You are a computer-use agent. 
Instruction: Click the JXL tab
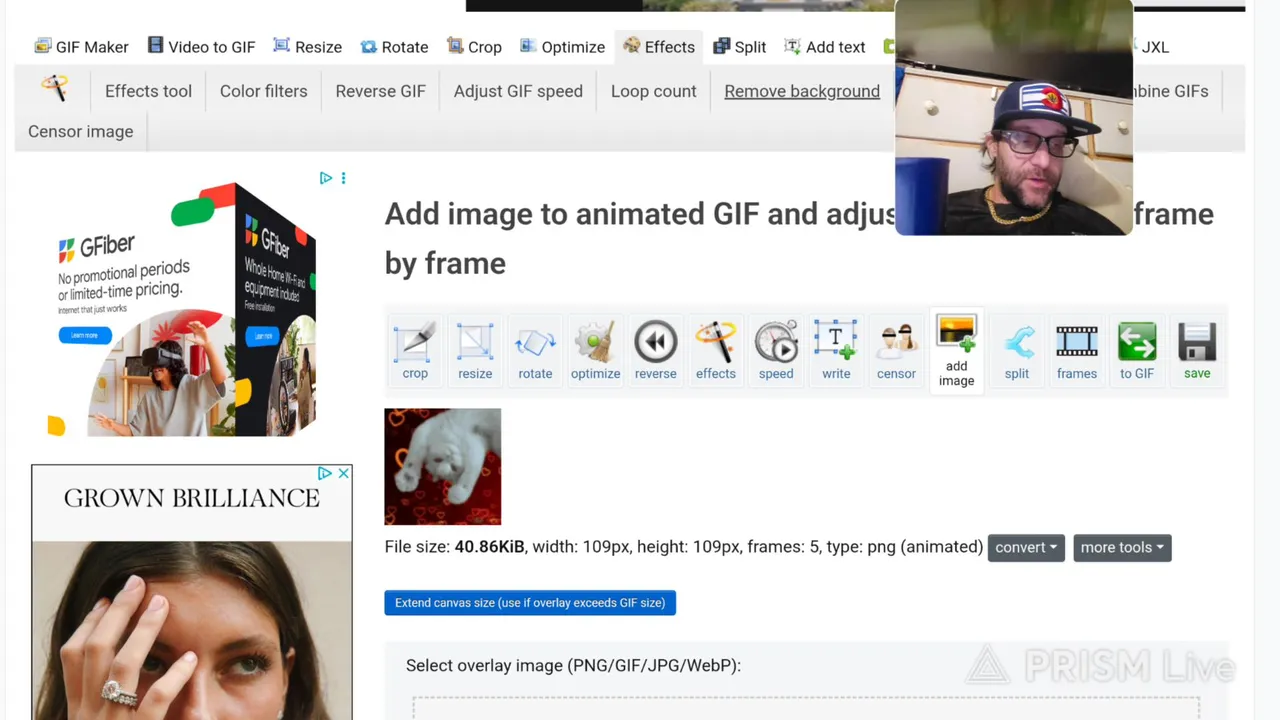point(1155,47)
